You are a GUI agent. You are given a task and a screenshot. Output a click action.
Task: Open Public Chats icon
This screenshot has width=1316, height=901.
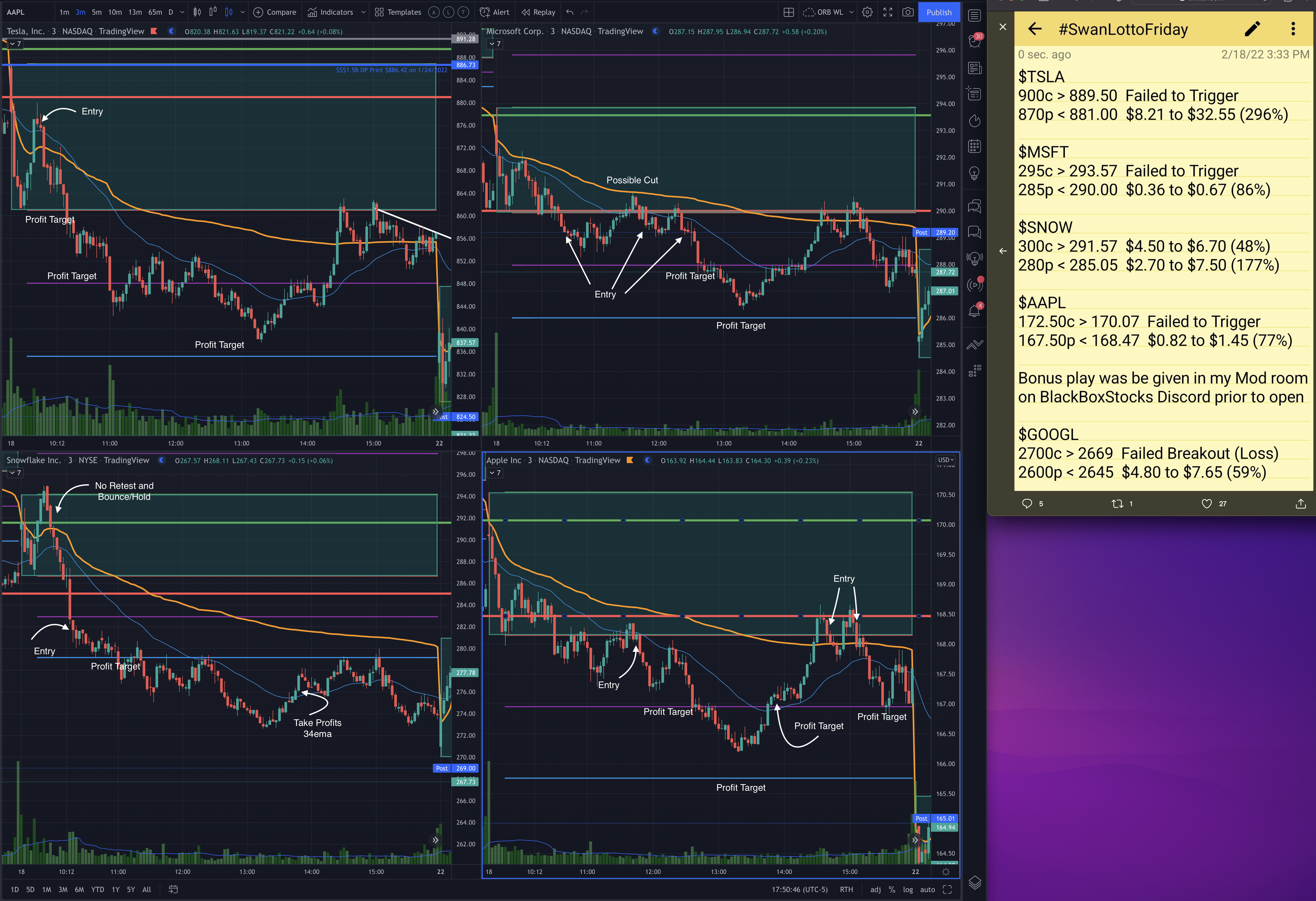coord(974,206)
